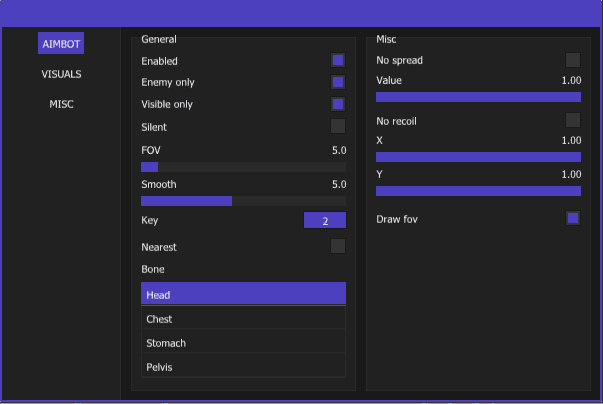
Task: Uncheck the Enemy only checkbox
Action: 338,82
